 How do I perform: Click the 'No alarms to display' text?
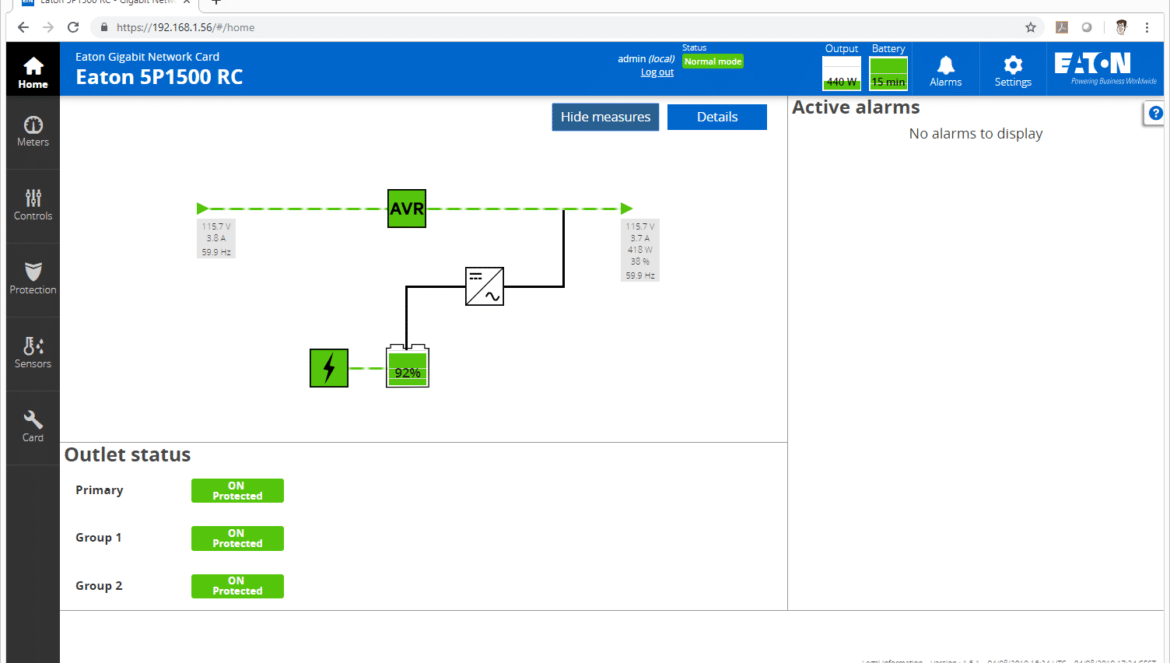(975, 134)
